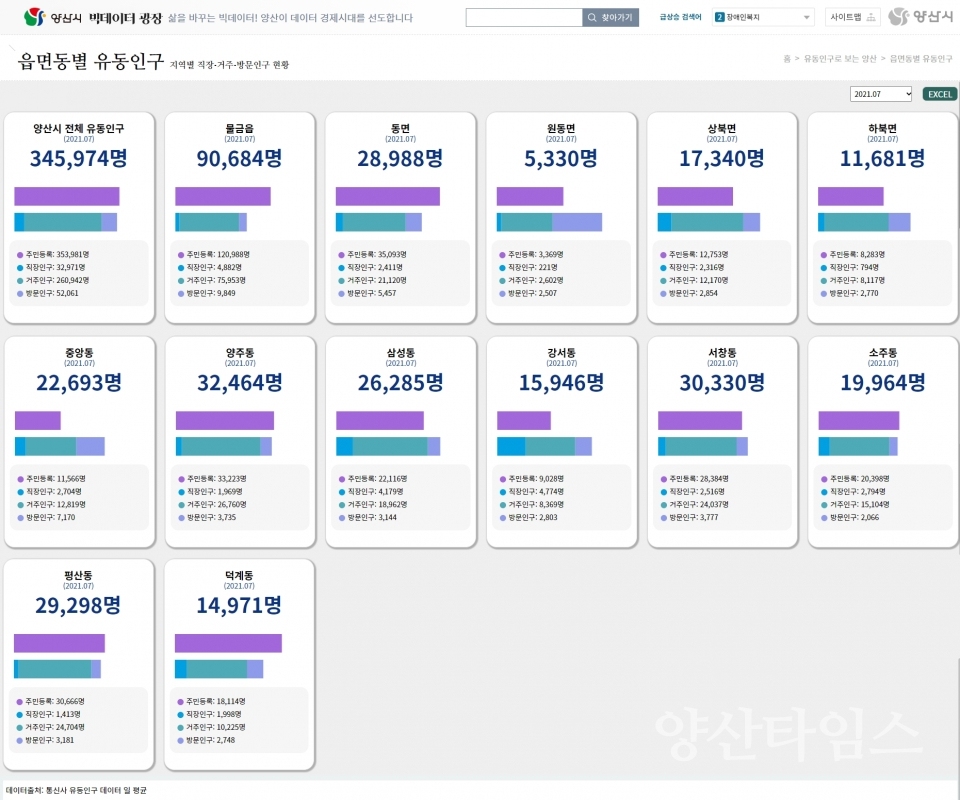
Task: Click the 강서동 card title
Action: 561,353
